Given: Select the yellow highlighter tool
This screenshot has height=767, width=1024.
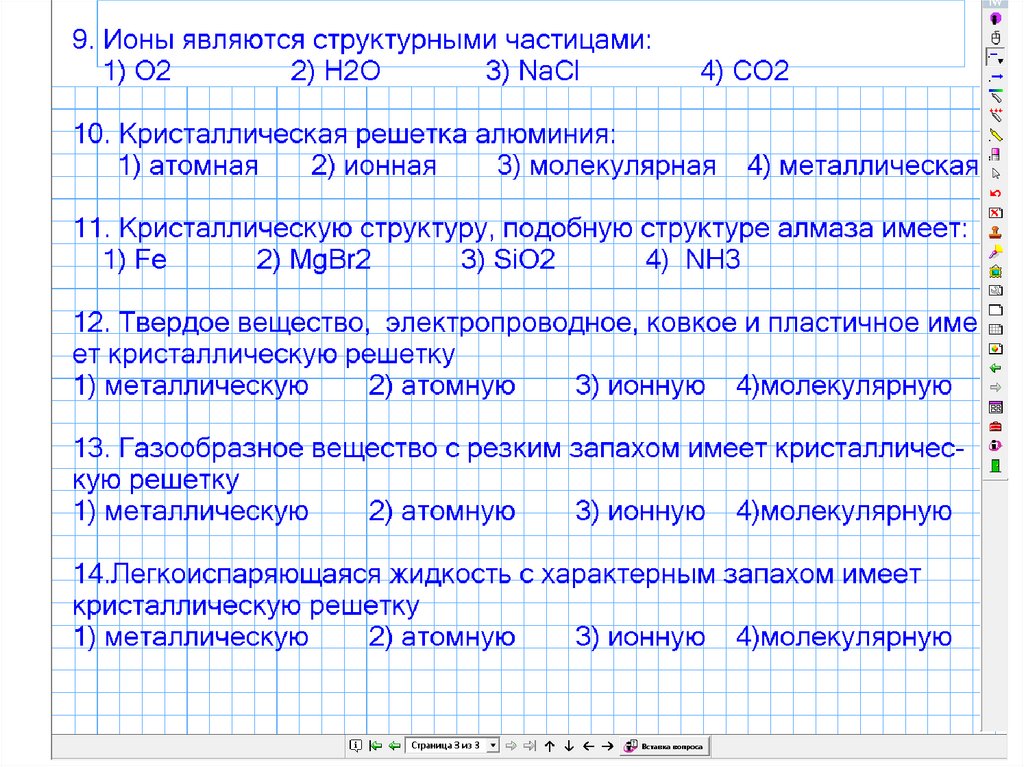Looking at the screenshot, I should tap(995, 135).
